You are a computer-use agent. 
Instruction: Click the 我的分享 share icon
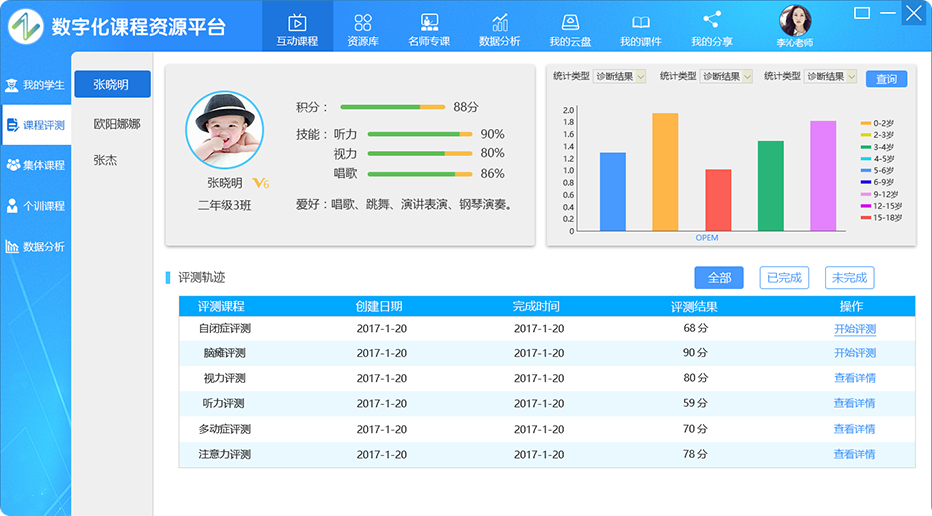(x=711, y=20)
